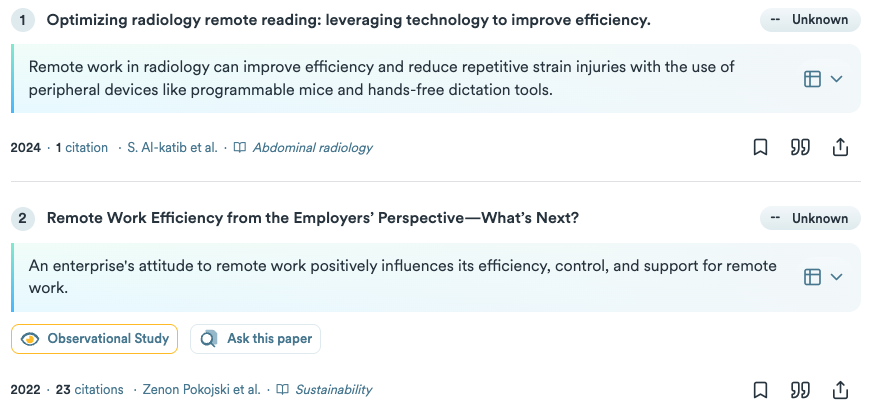This screenshot has width=870, height=409.
Task: Bookmark the radiology remote reading paper
Action: click(x=760, y=148)
